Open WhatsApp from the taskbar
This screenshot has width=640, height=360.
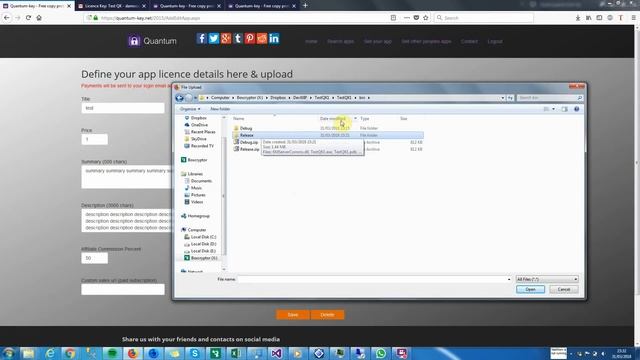380,353
